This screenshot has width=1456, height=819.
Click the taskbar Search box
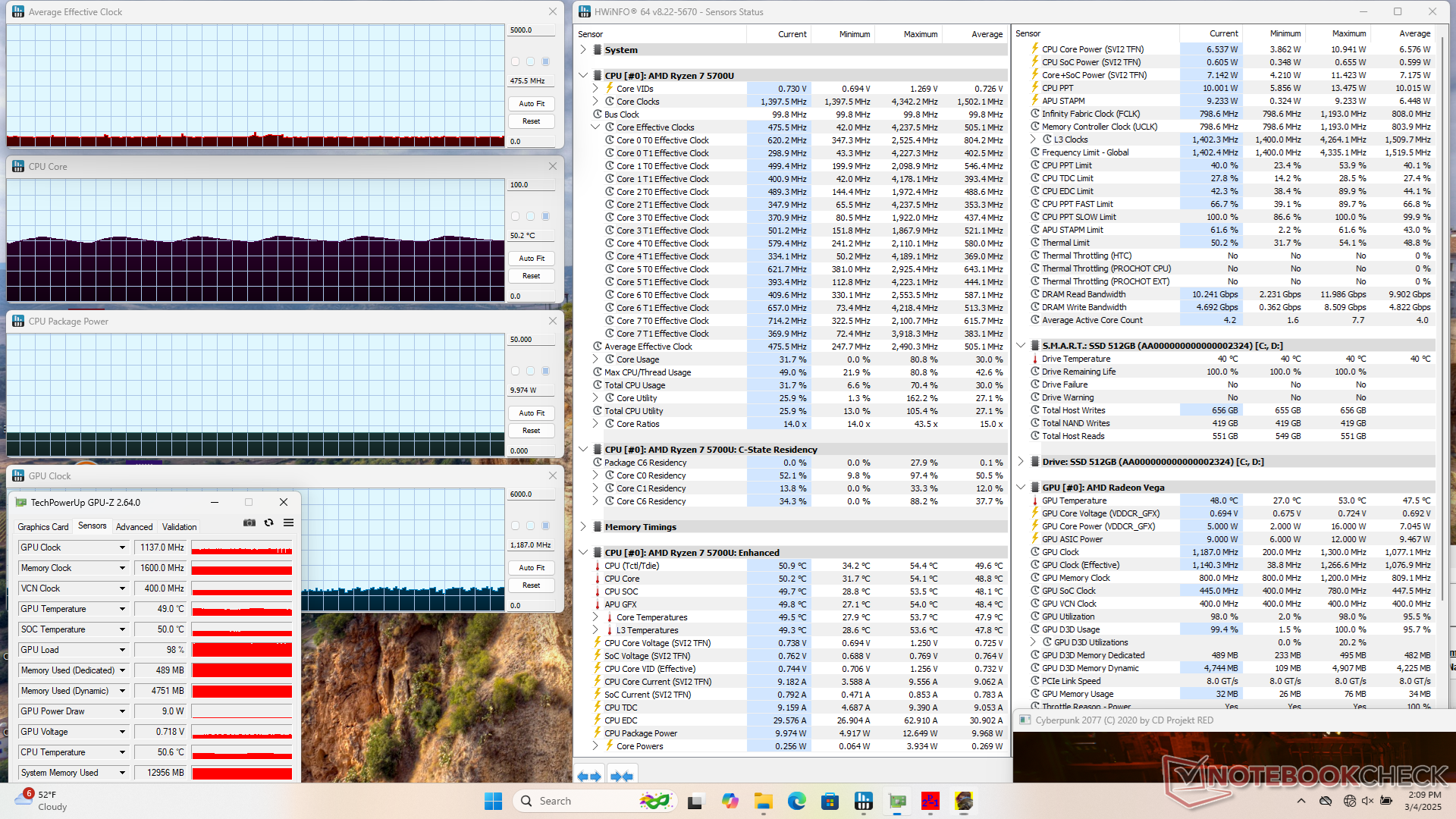[x=594, y=801]
